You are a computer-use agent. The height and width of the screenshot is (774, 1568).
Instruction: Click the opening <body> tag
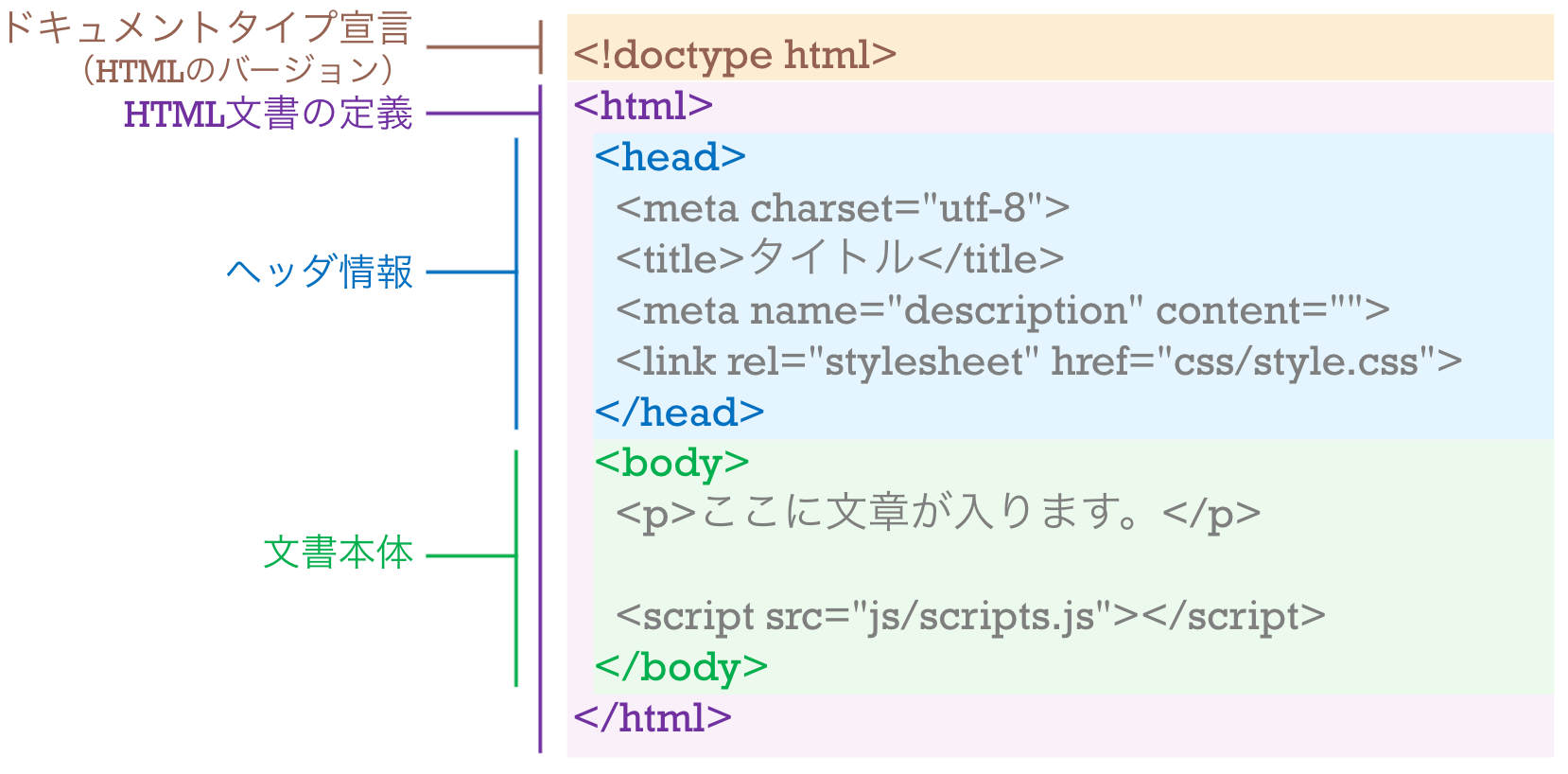(671, 463)
